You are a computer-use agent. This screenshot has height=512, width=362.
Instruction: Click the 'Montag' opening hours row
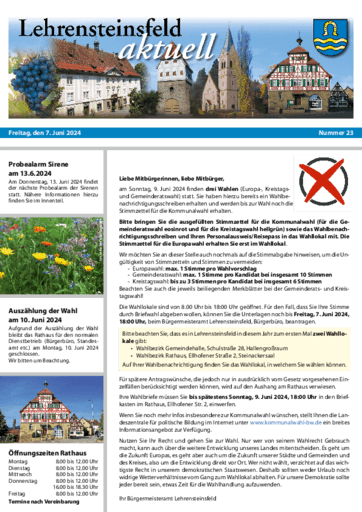point(53,462)
